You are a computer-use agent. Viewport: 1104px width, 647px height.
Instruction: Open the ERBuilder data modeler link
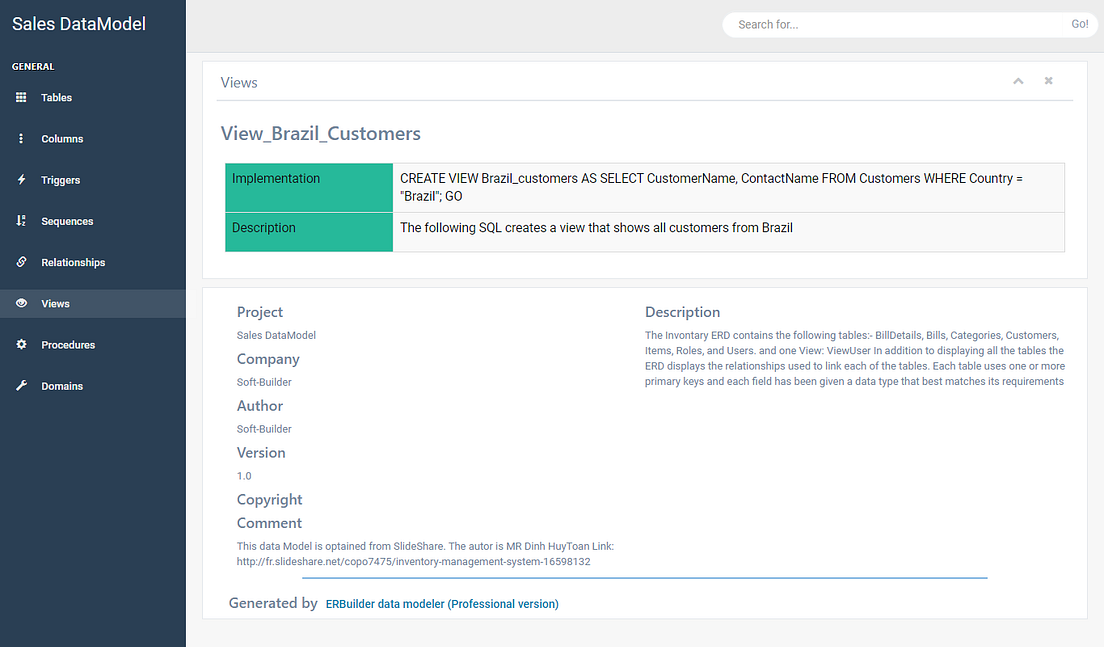click(x=441, y=603)
